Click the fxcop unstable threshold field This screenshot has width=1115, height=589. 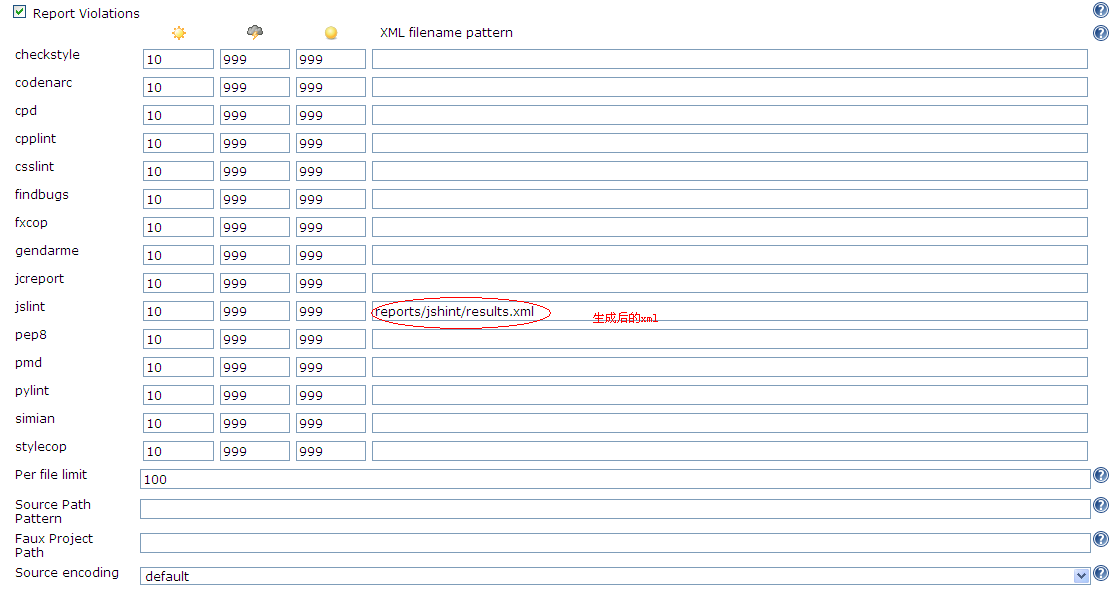point(331,227)
